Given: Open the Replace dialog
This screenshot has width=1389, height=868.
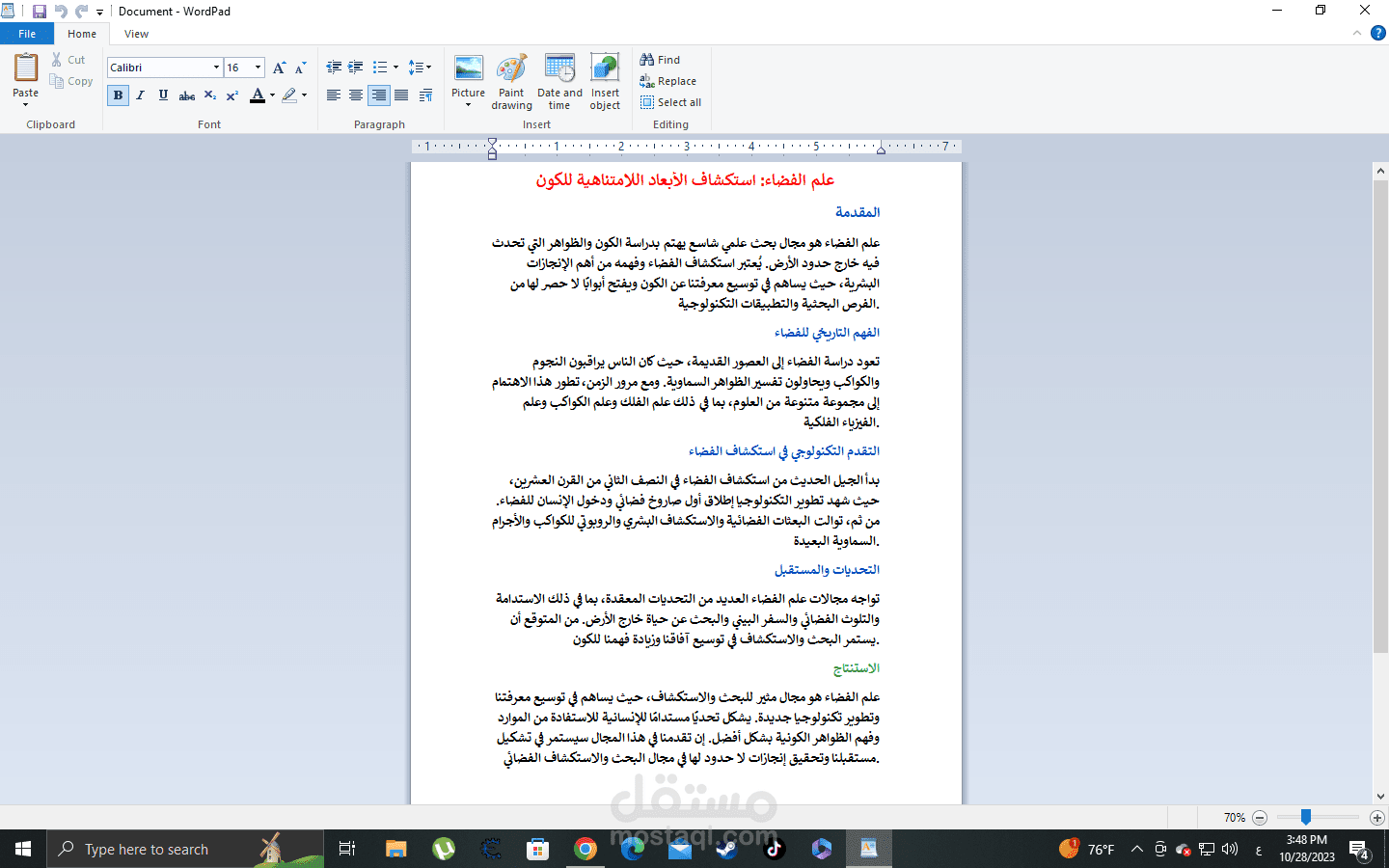Looking at the screenshot, I should tap(667, 81).
